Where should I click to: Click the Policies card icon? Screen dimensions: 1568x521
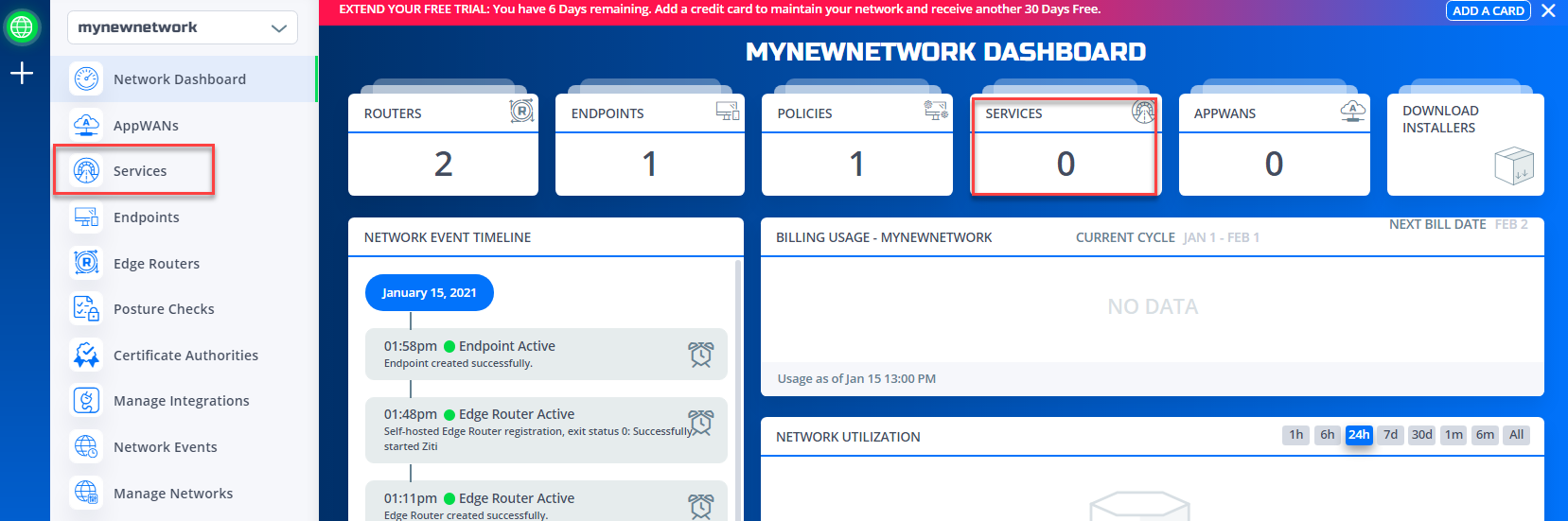(x=936, y=111)
